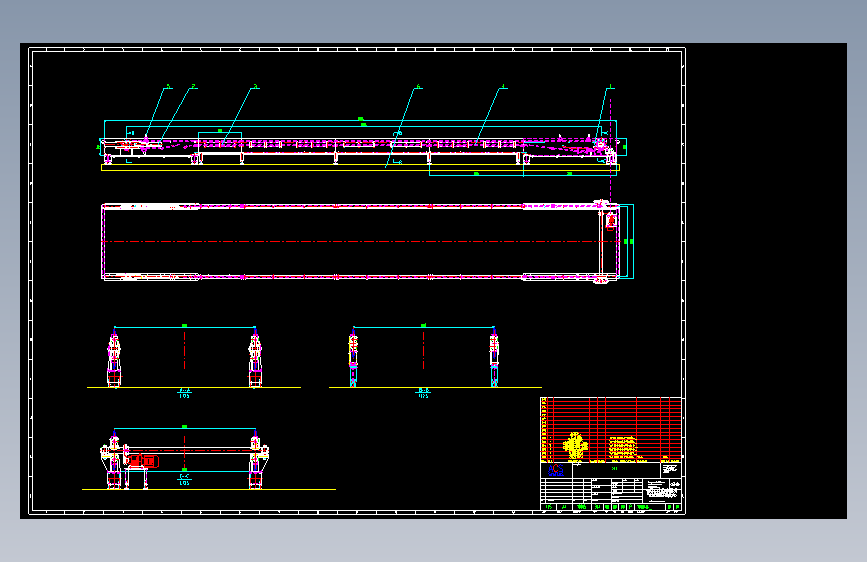Click the callout number atop the rightmost leader line
Viewport: 867px width, 562px height.
(x=611, y=86)
